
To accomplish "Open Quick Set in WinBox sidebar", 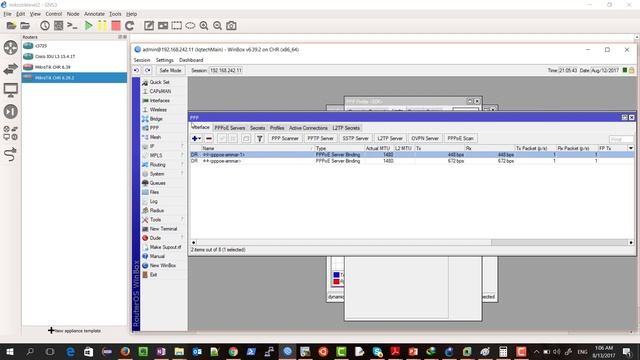I will point(159,82).
